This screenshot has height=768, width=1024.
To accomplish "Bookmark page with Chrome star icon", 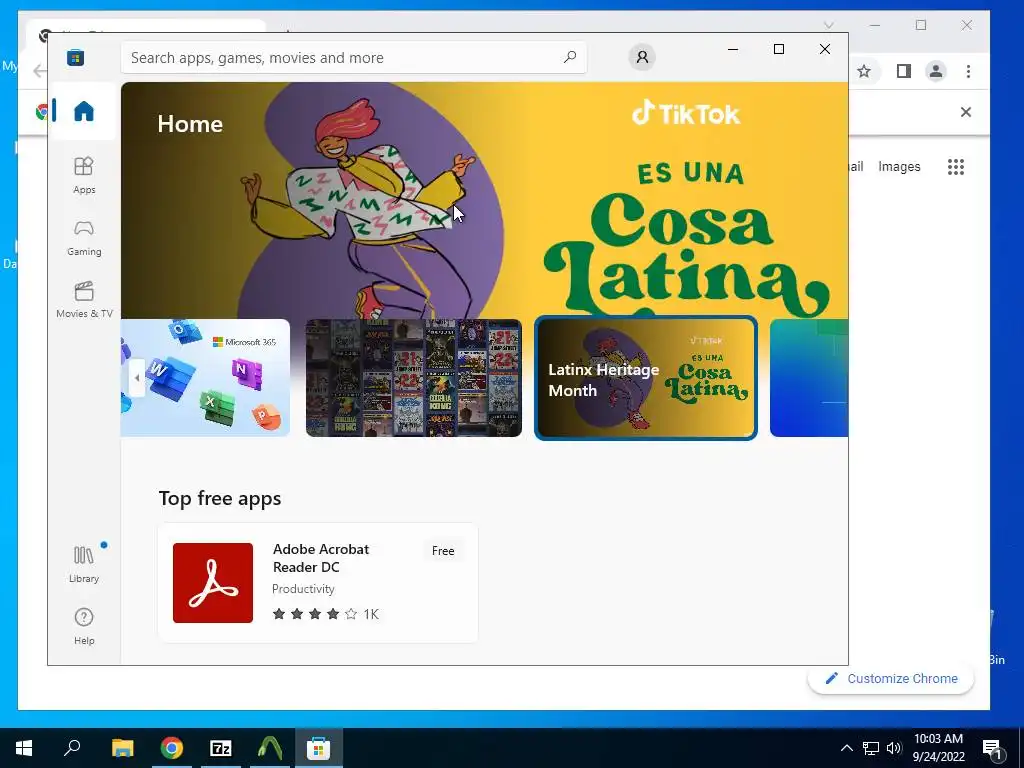I will point(864,71).
